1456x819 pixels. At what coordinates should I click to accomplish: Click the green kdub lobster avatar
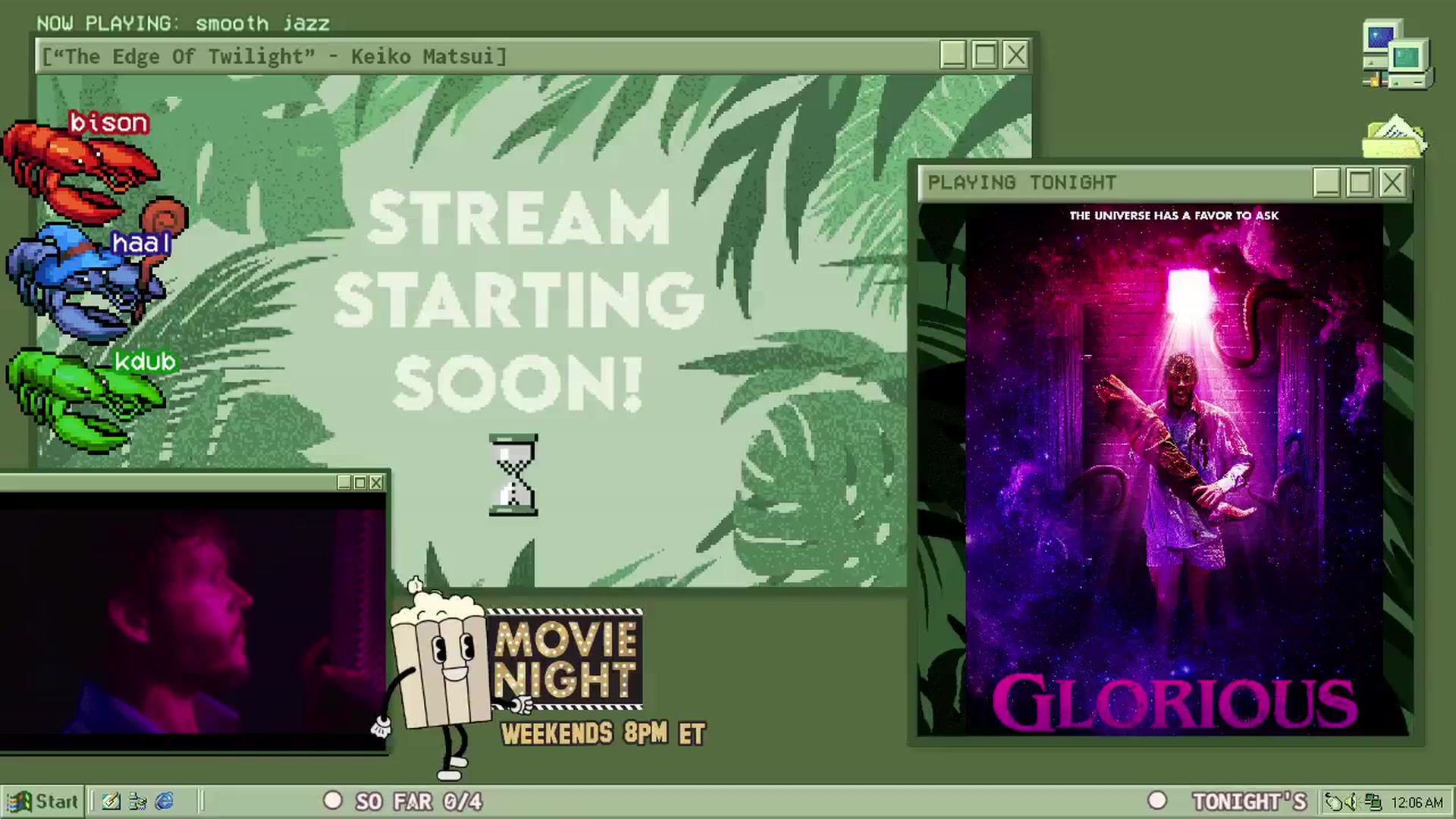click(85, 400)
